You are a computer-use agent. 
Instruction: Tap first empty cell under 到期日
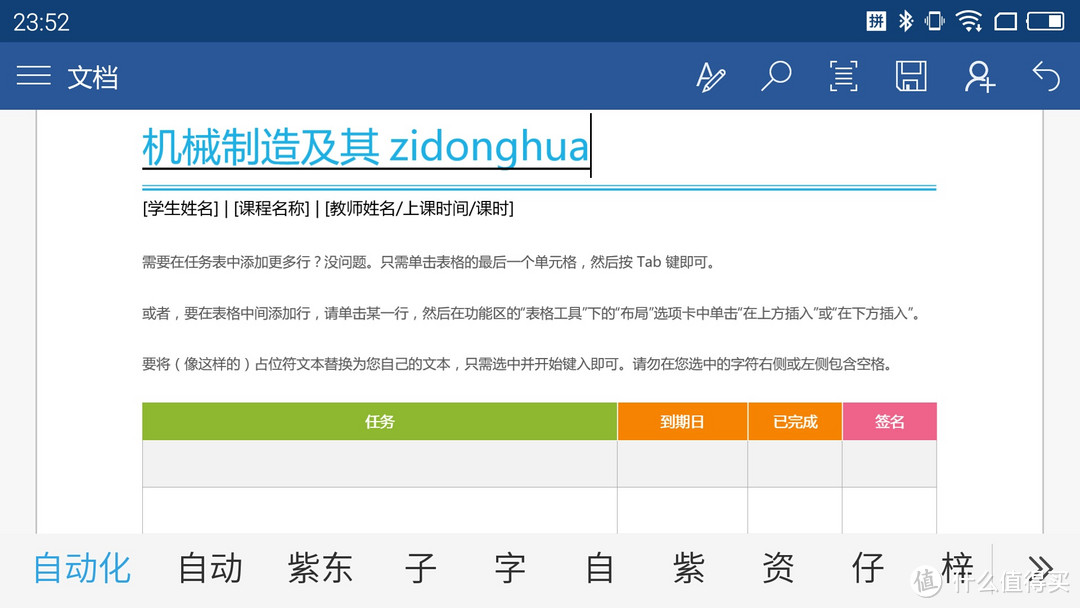pyautogui.click(x=683, y=463)
